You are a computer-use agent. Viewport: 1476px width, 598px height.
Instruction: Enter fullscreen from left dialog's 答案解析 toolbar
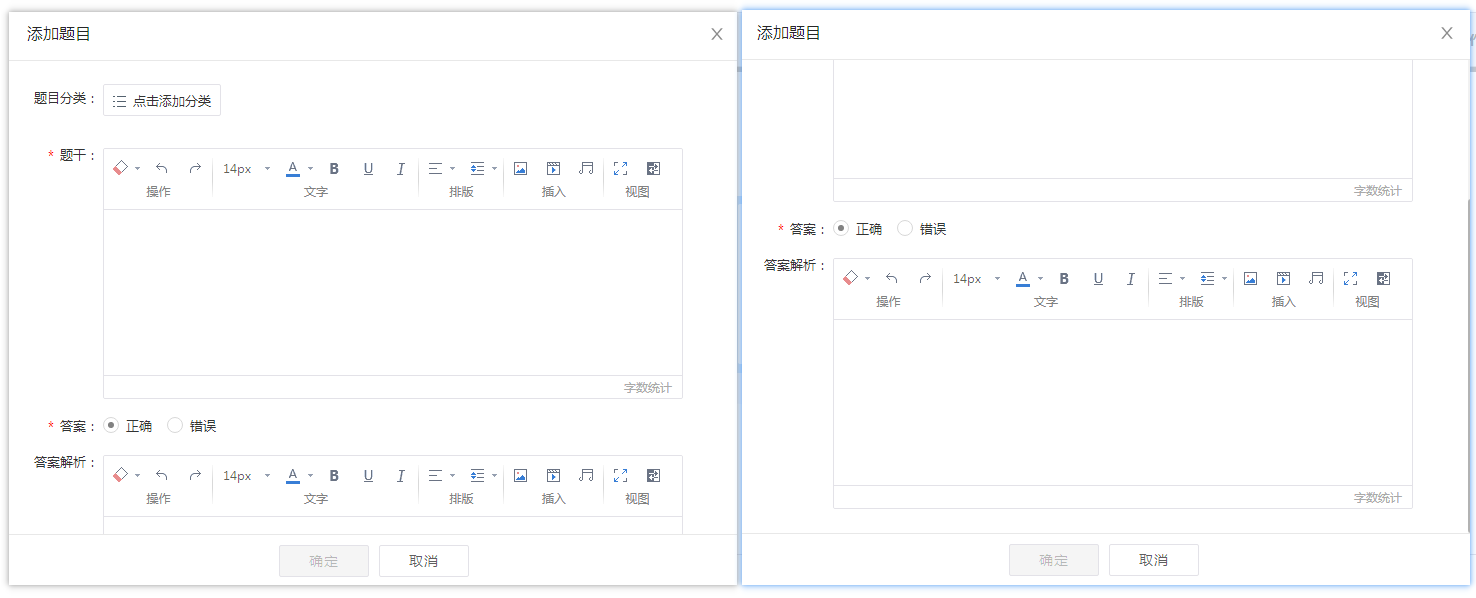[x=620, y=475]
